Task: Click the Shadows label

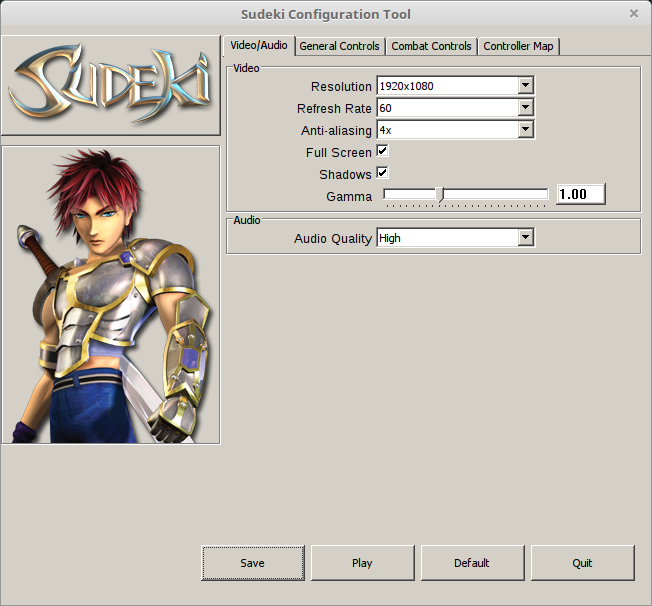Action: pyautogui.click(x=345, y=175)
